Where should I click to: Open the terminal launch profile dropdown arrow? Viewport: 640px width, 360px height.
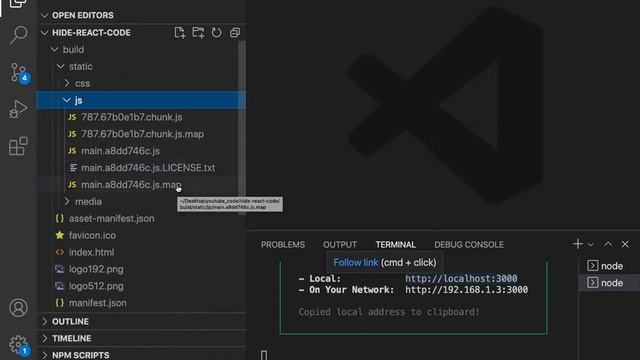[590, 244]
